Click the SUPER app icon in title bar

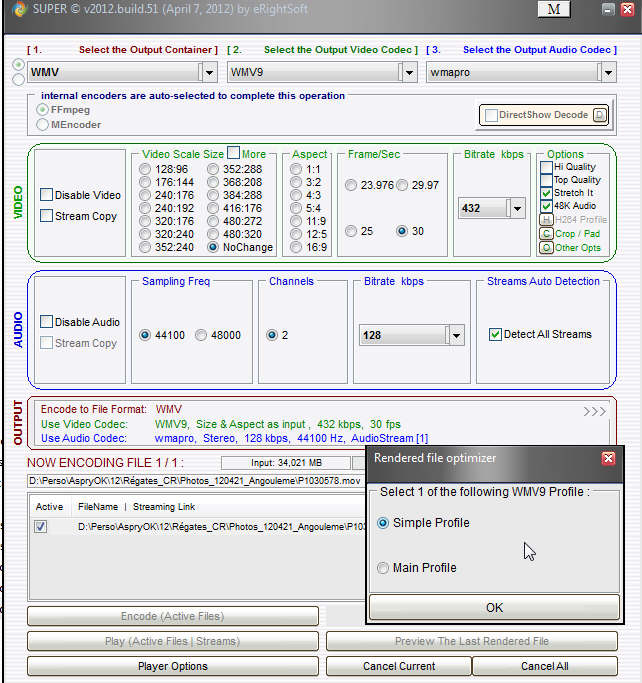(12, 9)
